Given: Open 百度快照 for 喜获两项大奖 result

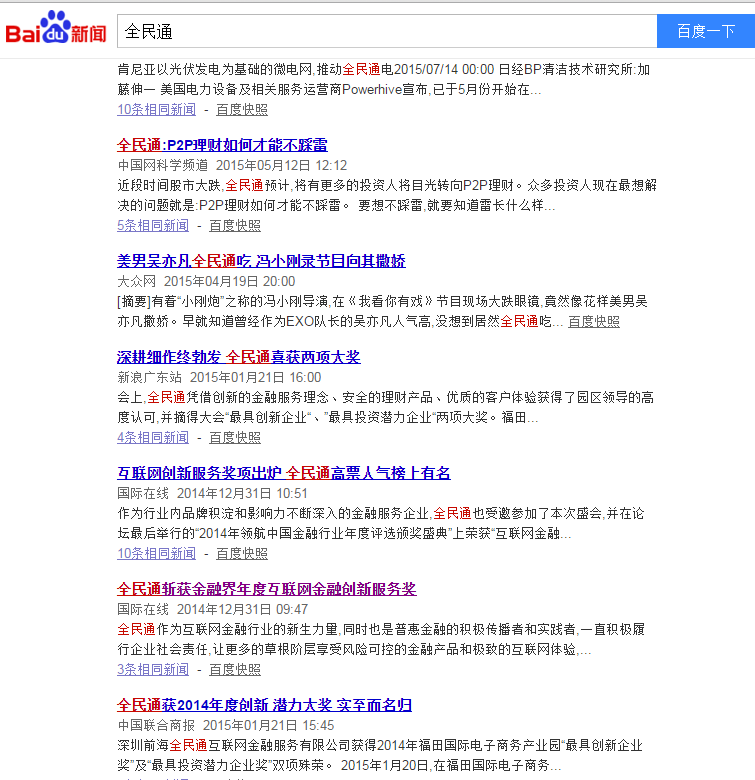Looking at the screenshot, I should point(235,437).
